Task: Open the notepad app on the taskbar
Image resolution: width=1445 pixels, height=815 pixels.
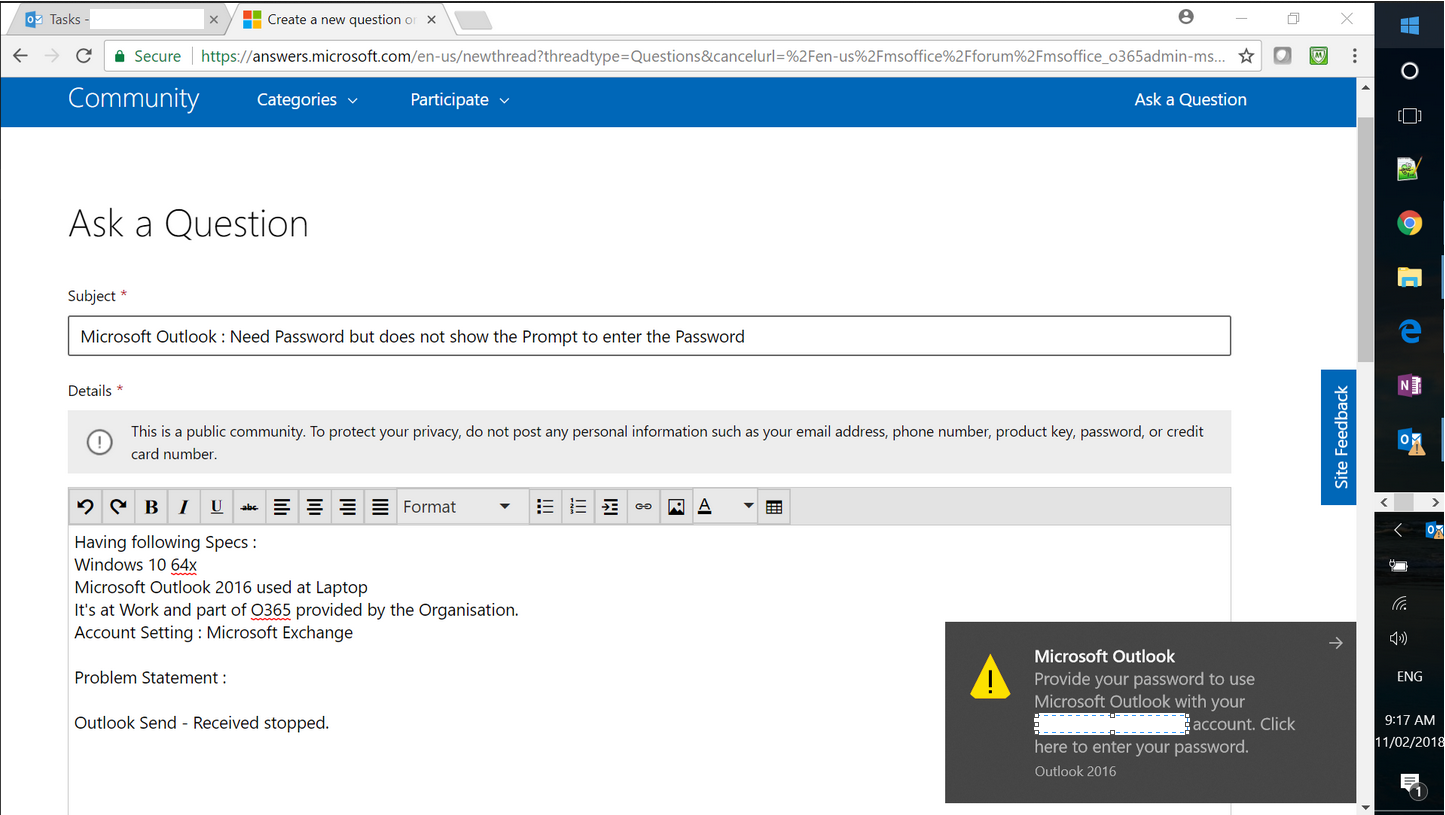Action: coord(1410,169)
